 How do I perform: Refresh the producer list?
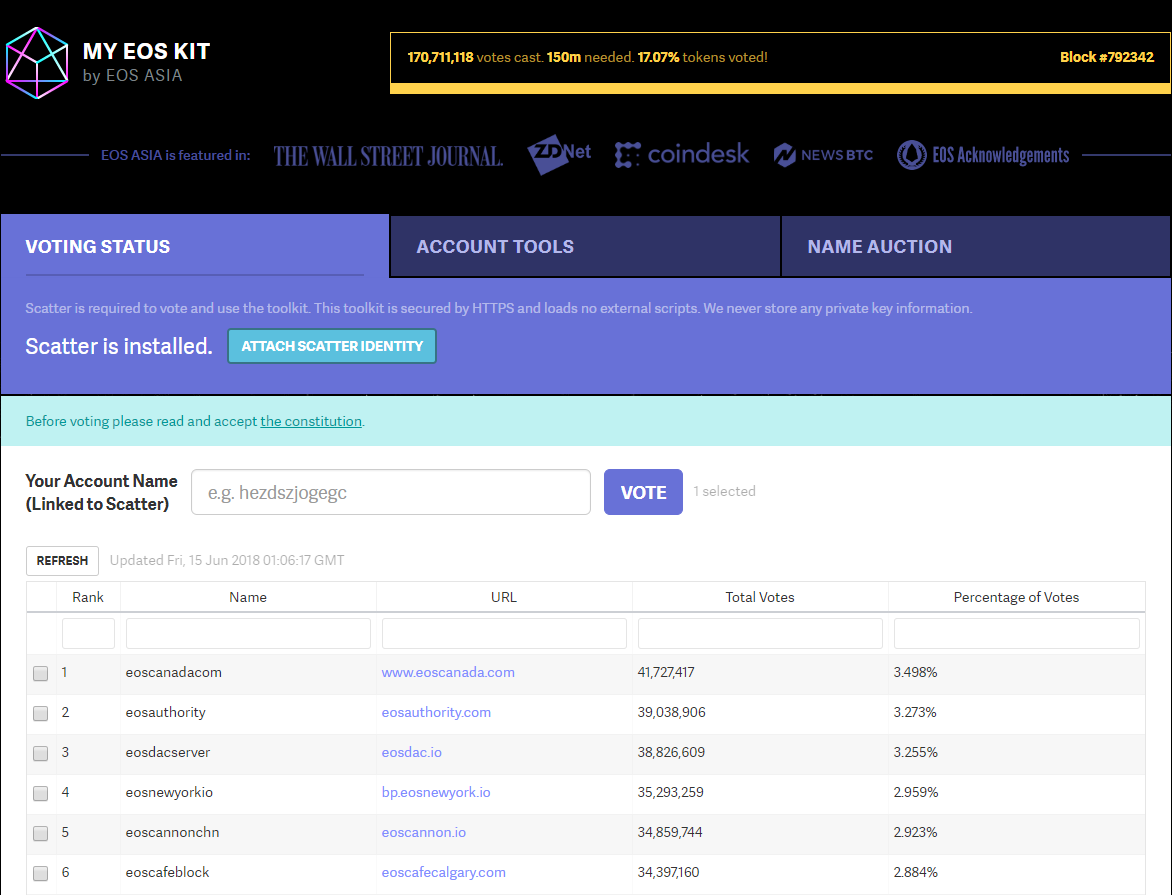pos(63,561)
